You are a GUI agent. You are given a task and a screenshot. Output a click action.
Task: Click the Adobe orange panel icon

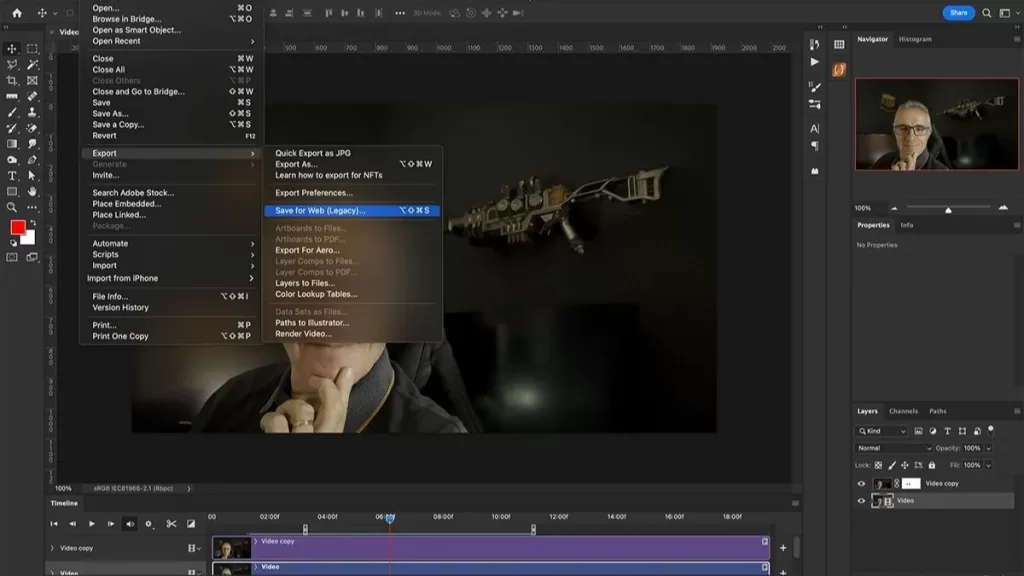839,69
